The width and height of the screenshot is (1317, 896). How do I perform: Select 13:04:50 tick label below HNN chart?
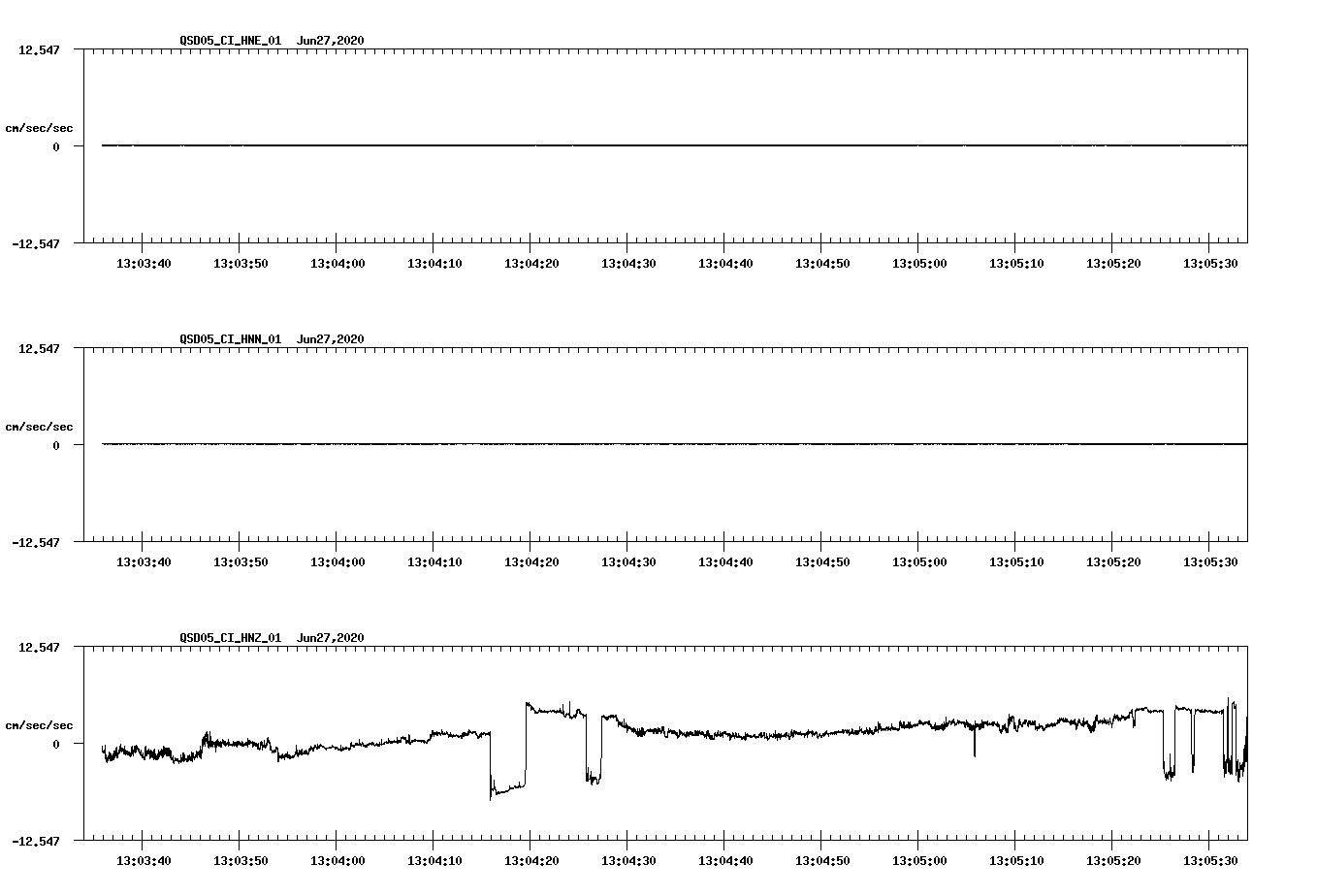(x=822, y=561)
